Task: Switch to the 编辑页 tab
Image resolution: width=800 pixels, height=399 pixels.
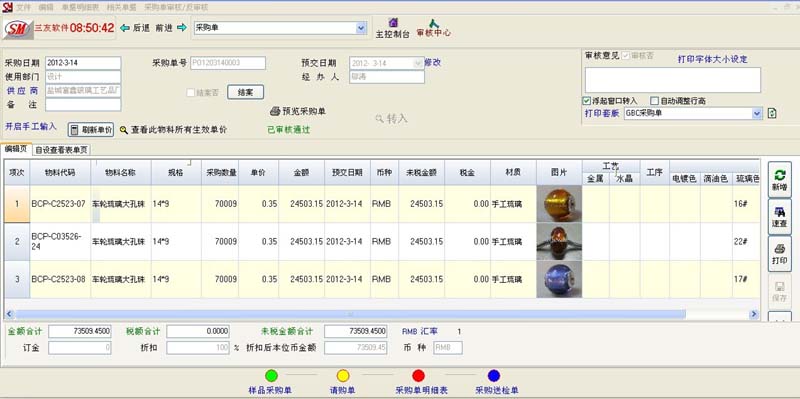Action: [x=16, y=149]
